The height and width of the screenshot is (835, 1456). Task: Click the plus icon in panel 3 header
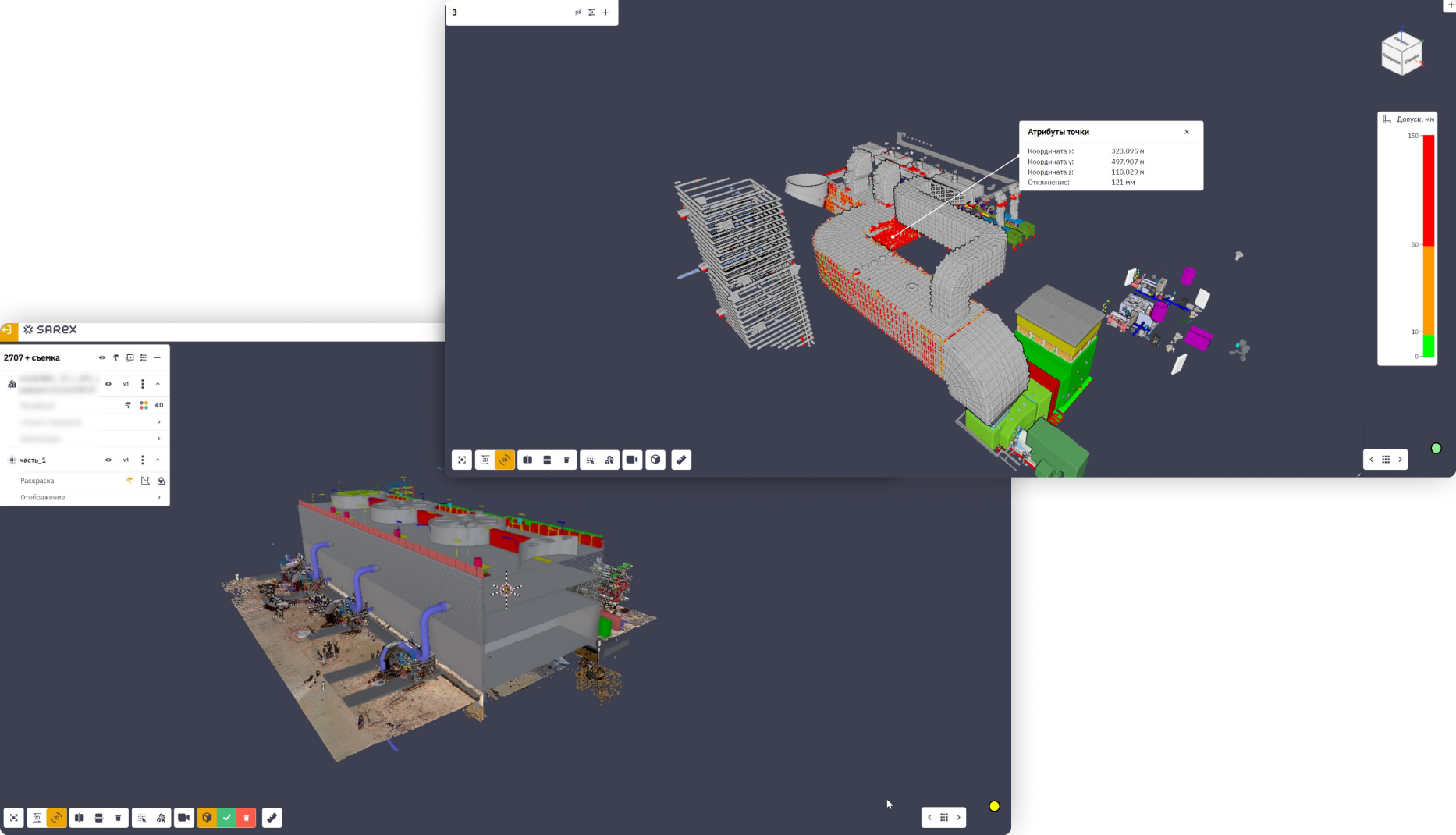pyautogui.click(x=605, y=12)
